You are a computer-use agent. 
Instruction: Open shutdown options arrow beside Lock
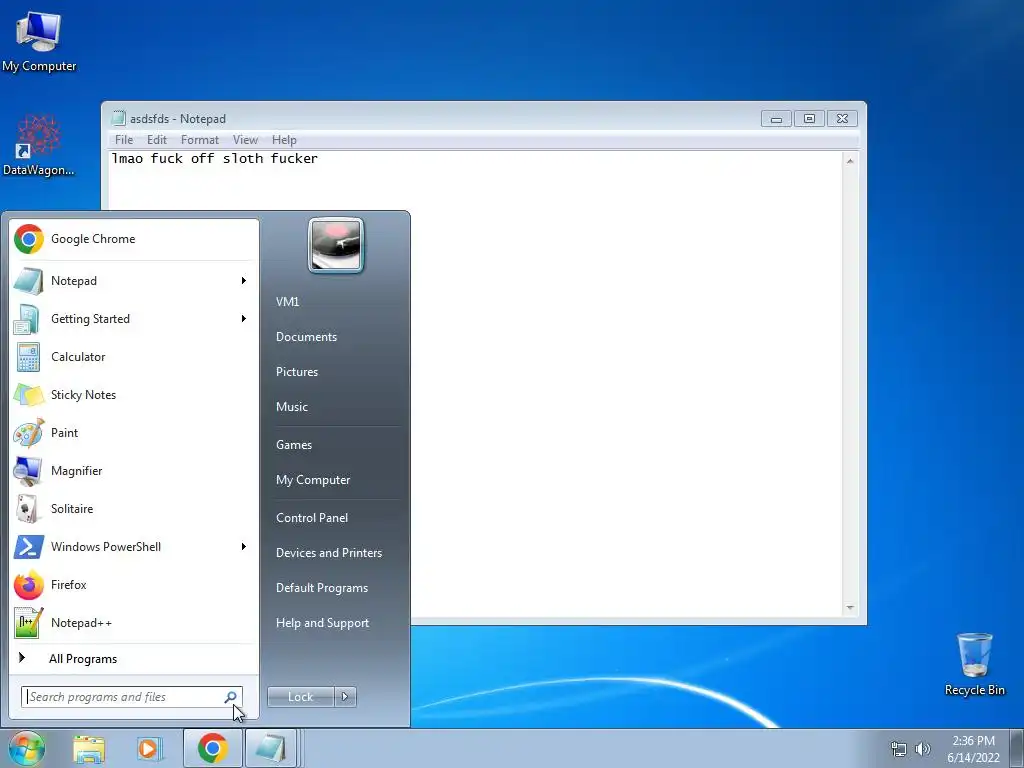point(345,697)
